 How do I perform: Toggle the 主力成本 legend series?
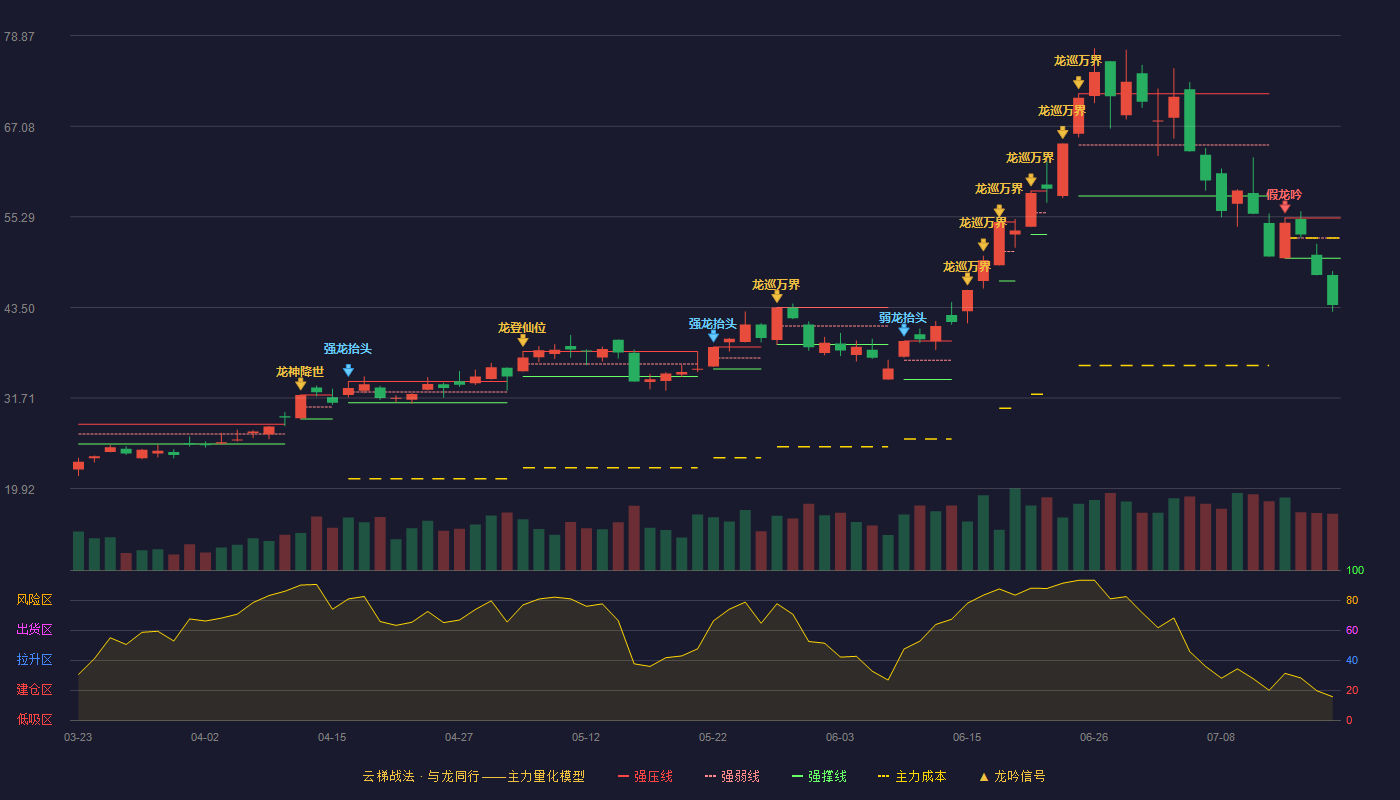(912, 776)
